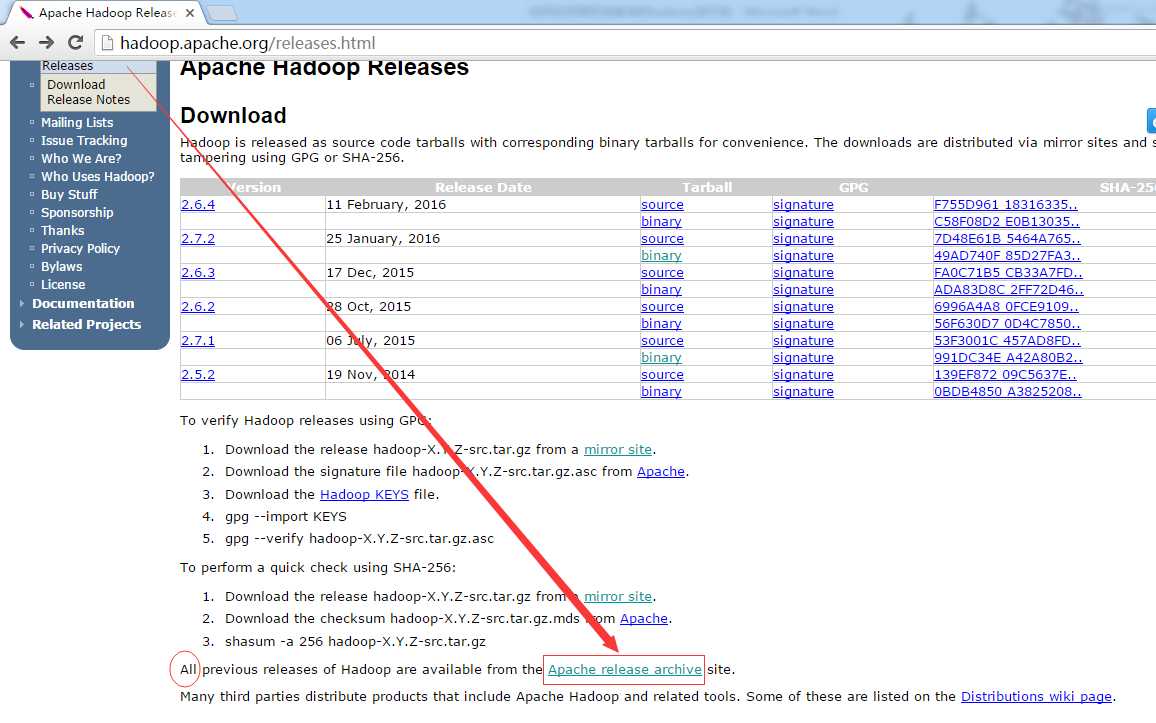The height and width of the screenshot is (723, 1156).
Task: Open SHA-256 checksum 53F3001C 457AD8FD..
Action: pyautogui.click(x=1007, y=340)
